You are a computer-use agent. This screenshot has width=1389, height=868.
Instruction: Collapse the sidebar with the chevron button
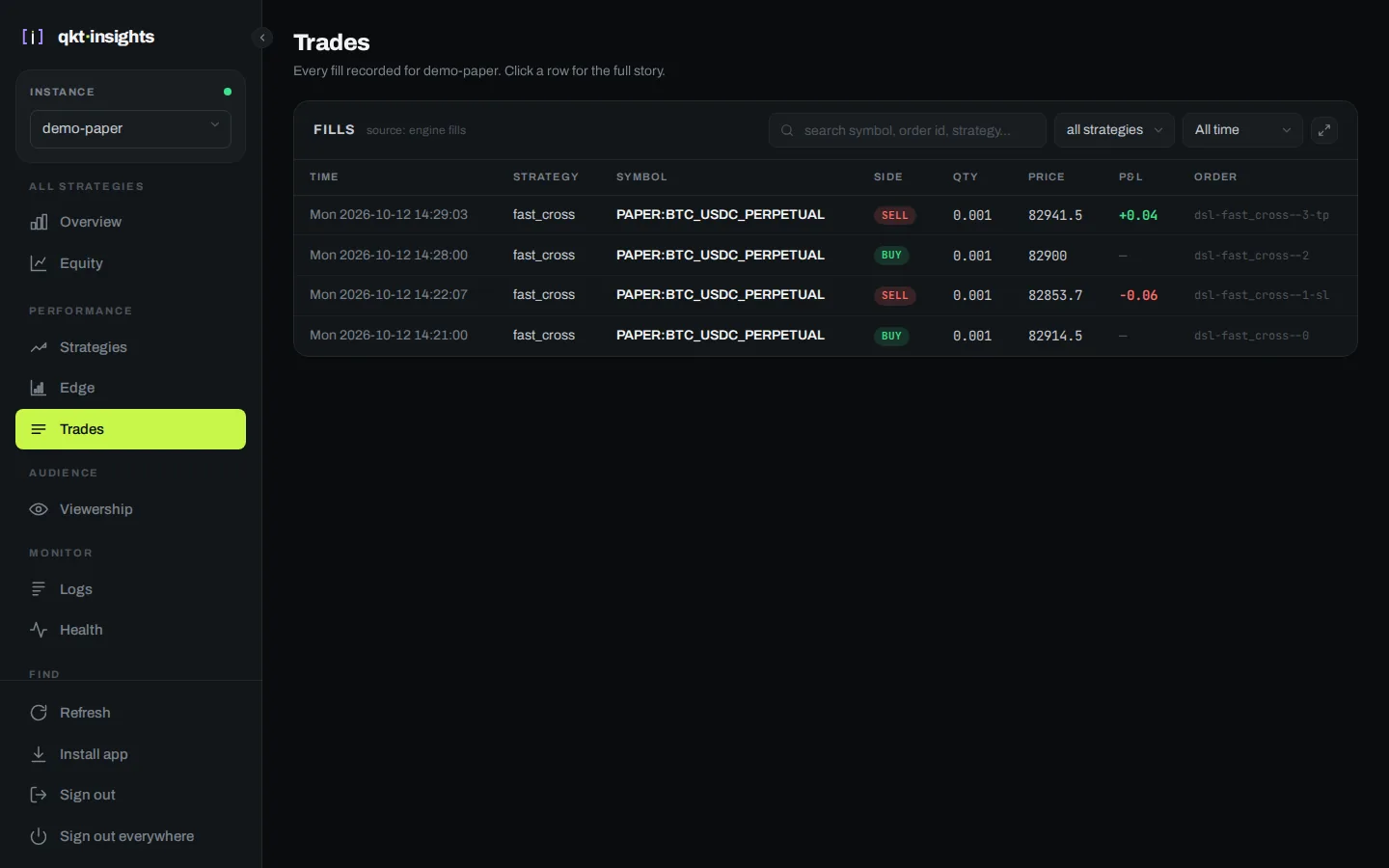[x=262, y=38]
